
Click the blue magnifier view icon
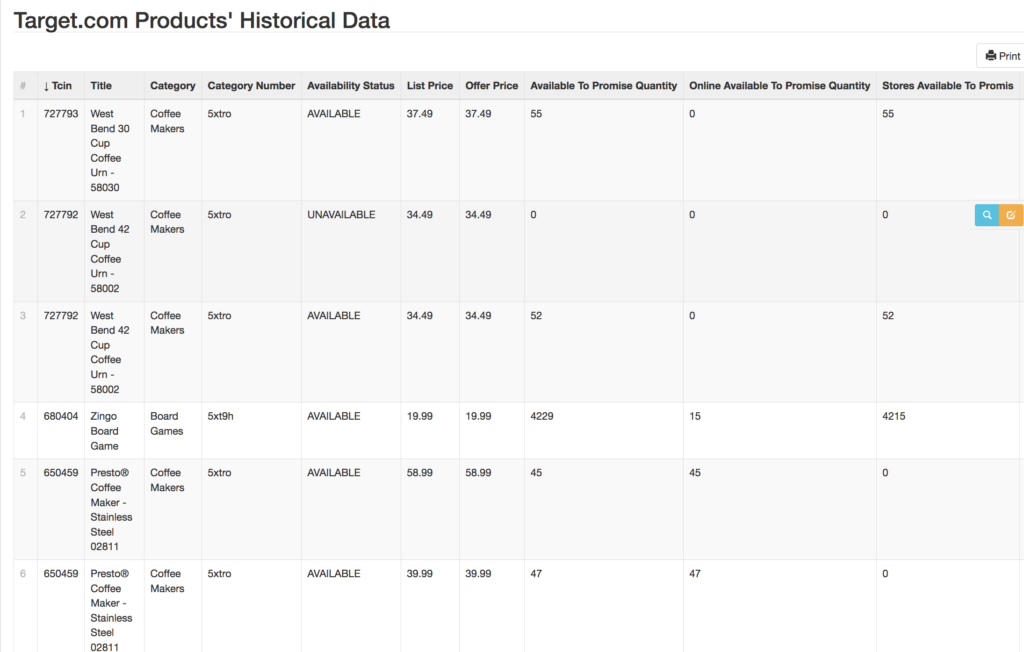[986, 215]
